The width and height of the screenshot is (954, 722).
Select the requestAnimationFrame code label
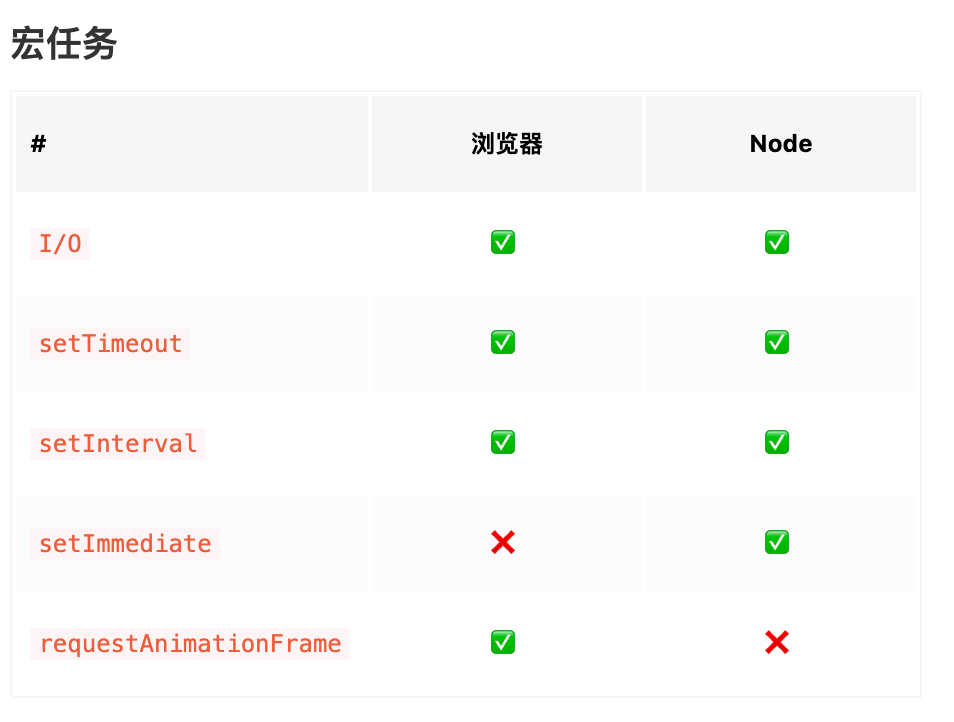190,644
